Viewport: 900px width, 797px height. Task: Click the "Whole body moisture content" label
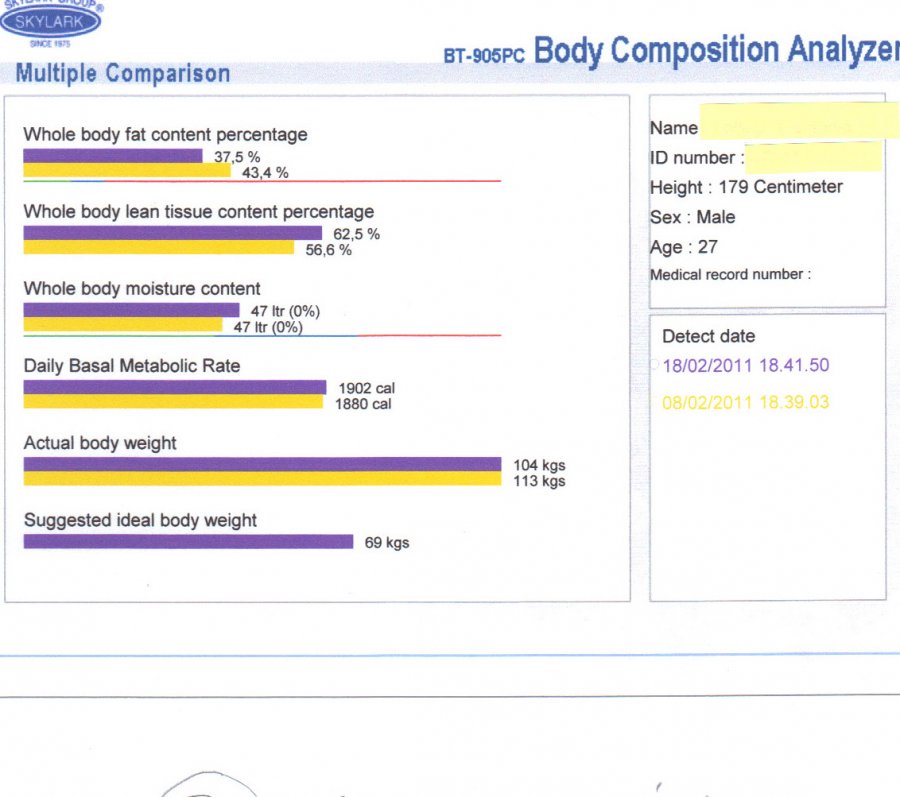coord(142,288)
